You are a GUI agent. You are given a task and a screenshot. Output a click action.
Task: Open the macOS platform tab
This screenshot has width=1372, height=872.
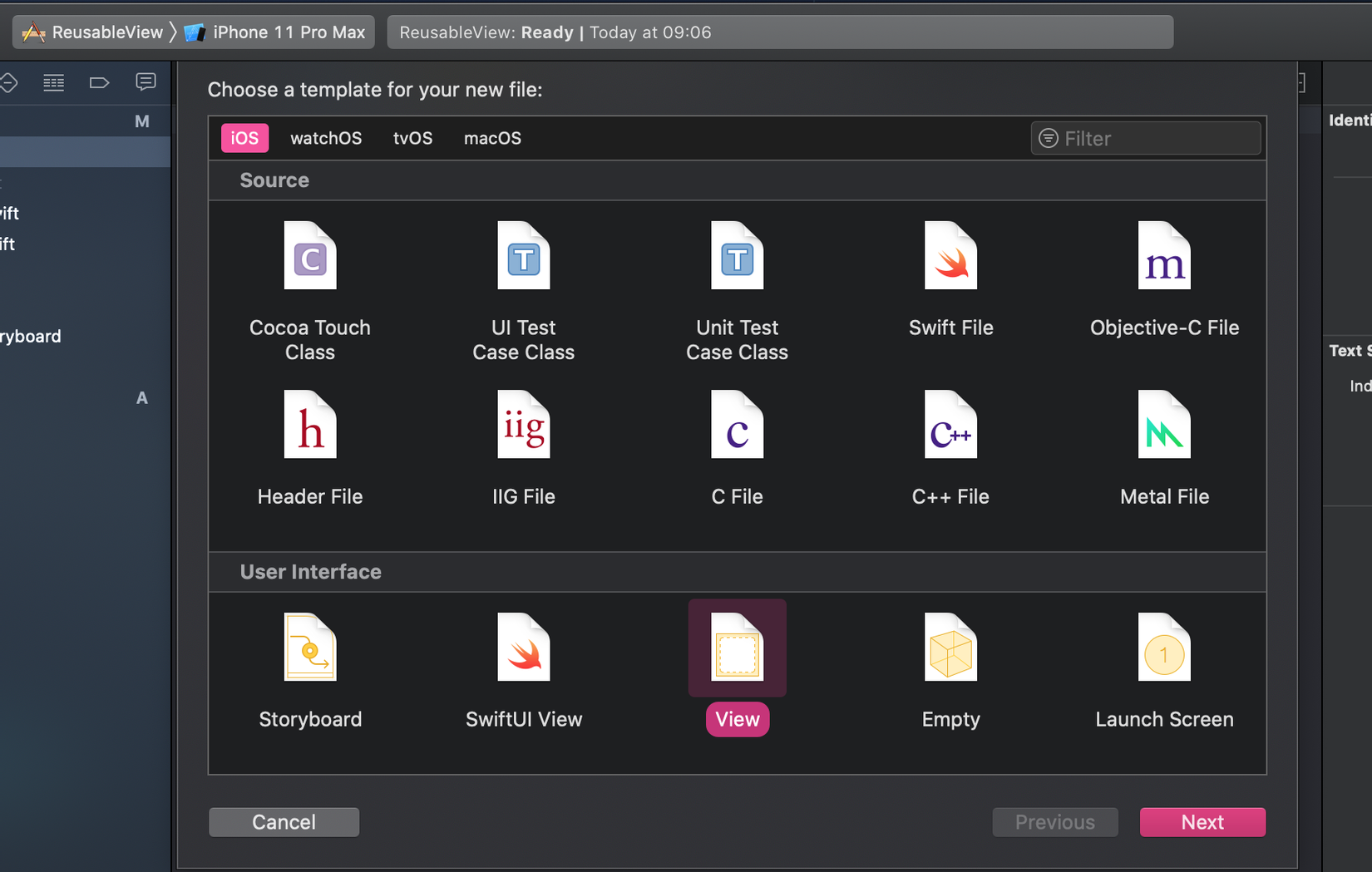point(492,138)
